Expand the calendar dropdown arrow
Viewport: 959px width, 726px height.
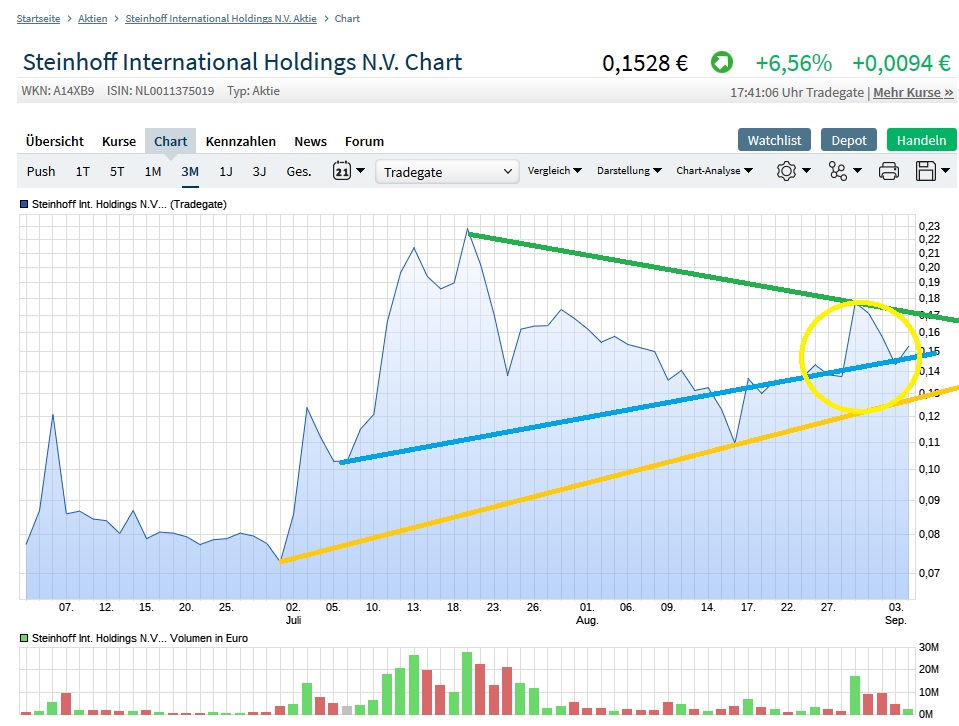click(360, 171)
